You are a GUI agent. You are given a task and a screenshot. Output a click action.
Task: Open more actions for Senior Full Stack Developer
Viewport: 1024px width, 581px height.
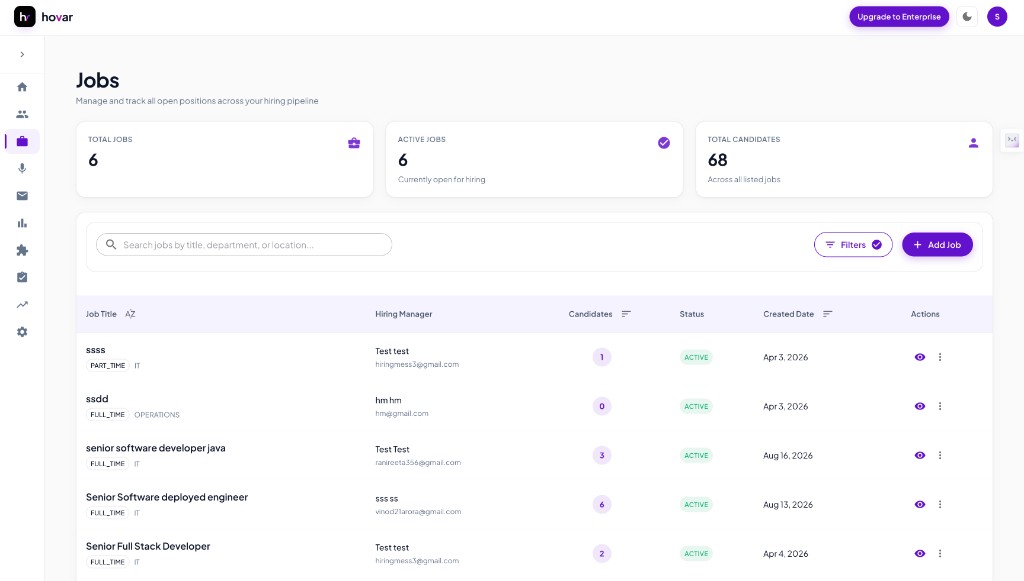940,554
